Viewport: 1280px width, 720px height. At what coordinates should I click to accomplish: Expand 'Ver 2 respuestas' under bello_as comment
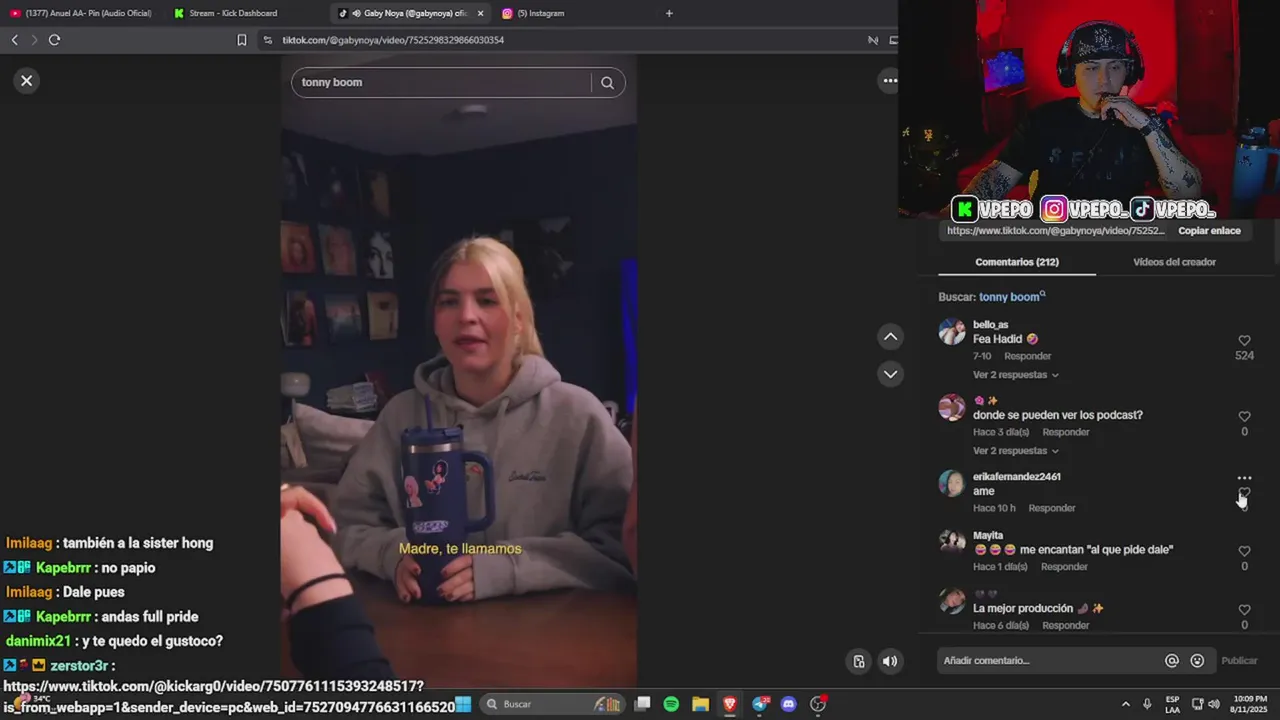1015,375
